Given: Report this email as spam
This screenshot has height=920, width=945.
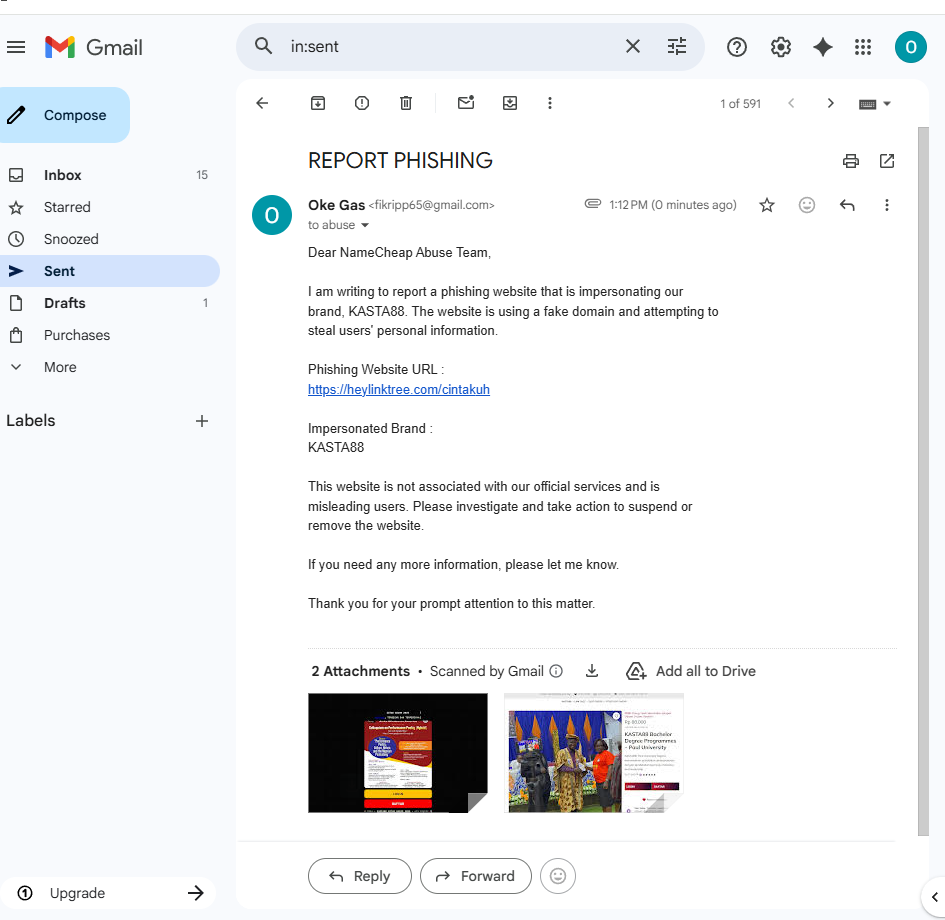Looking at the screenshot, I should pos(362,103).
